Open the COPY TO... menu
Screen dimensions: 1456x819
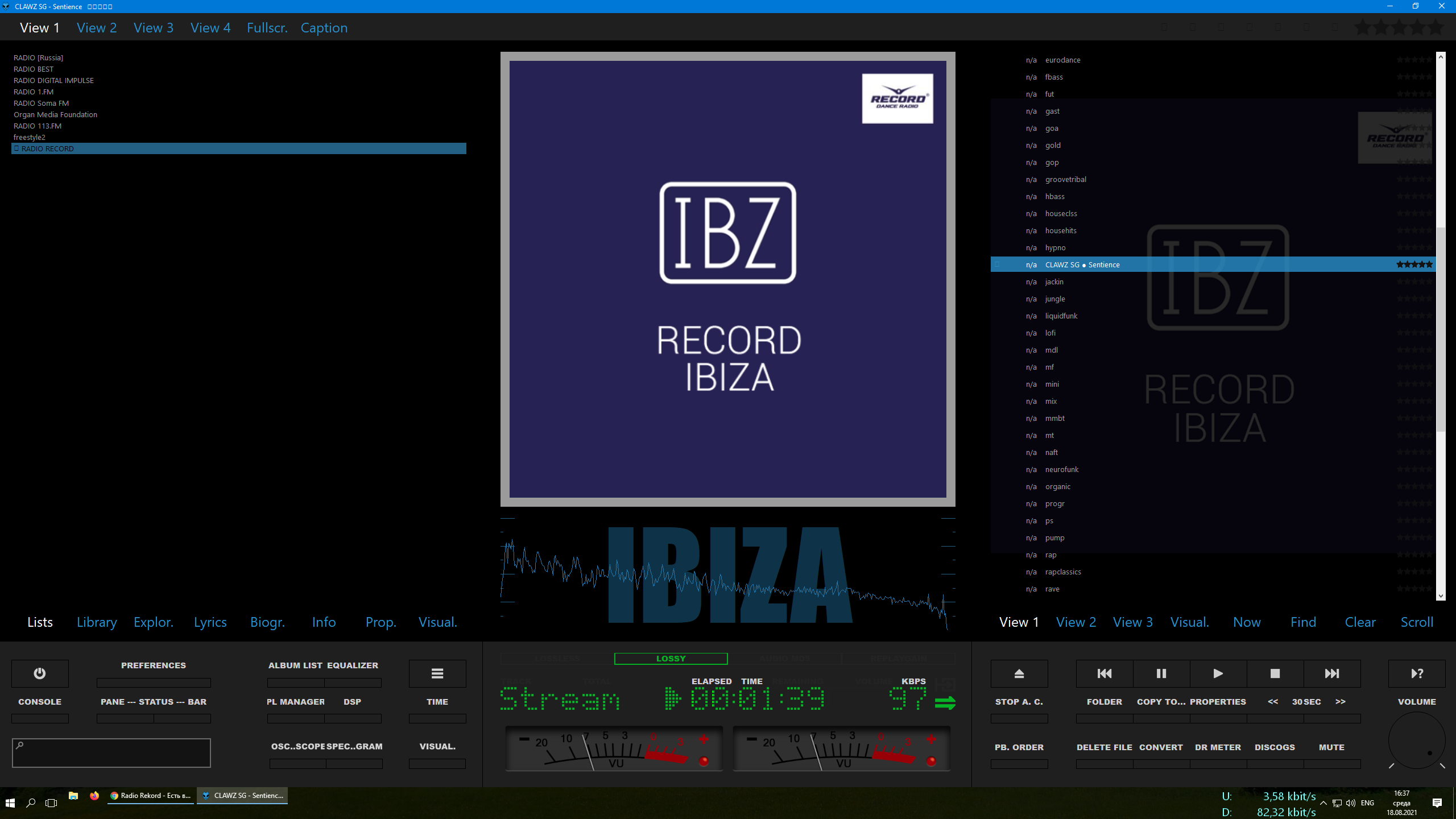click(x=1161, y=702)
